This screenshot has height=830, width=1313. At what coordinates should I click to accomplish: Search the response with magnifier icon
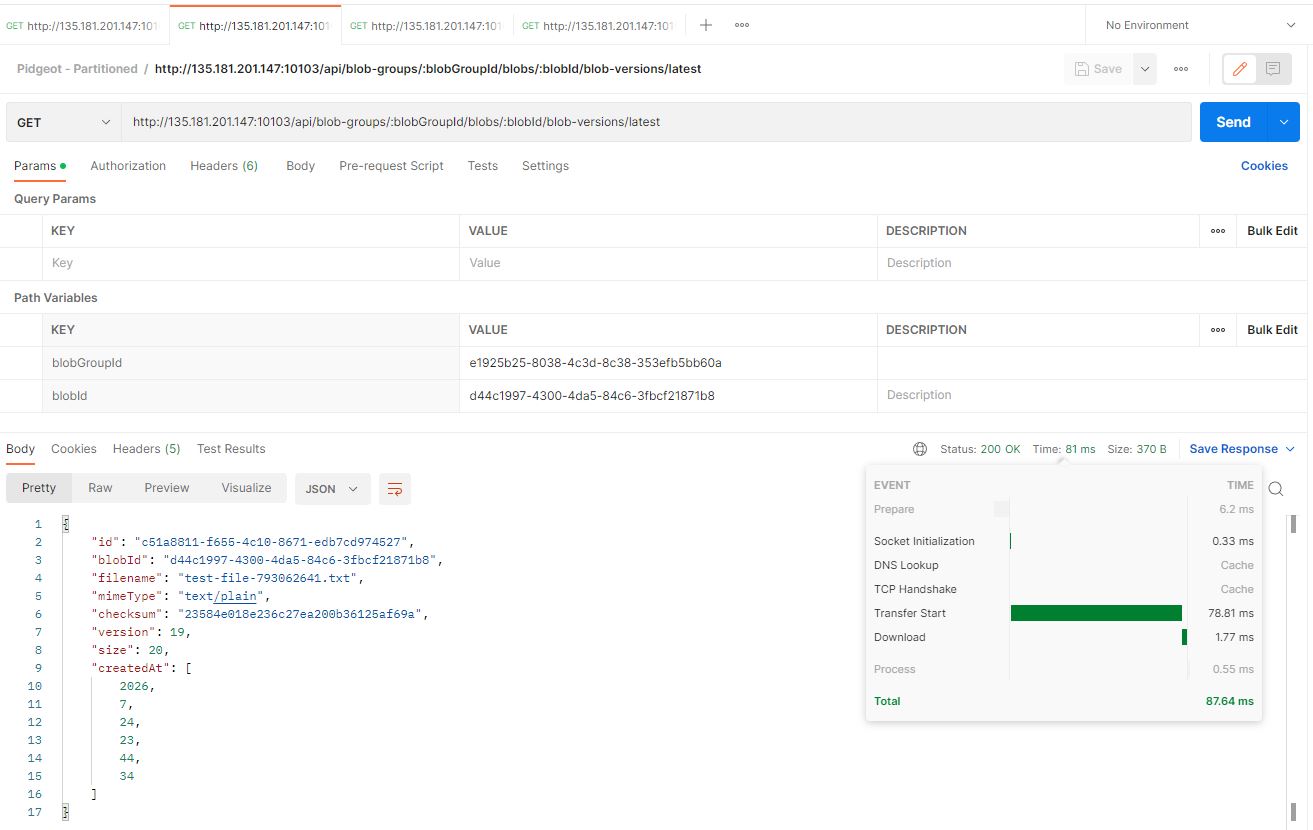point(1276,489)
